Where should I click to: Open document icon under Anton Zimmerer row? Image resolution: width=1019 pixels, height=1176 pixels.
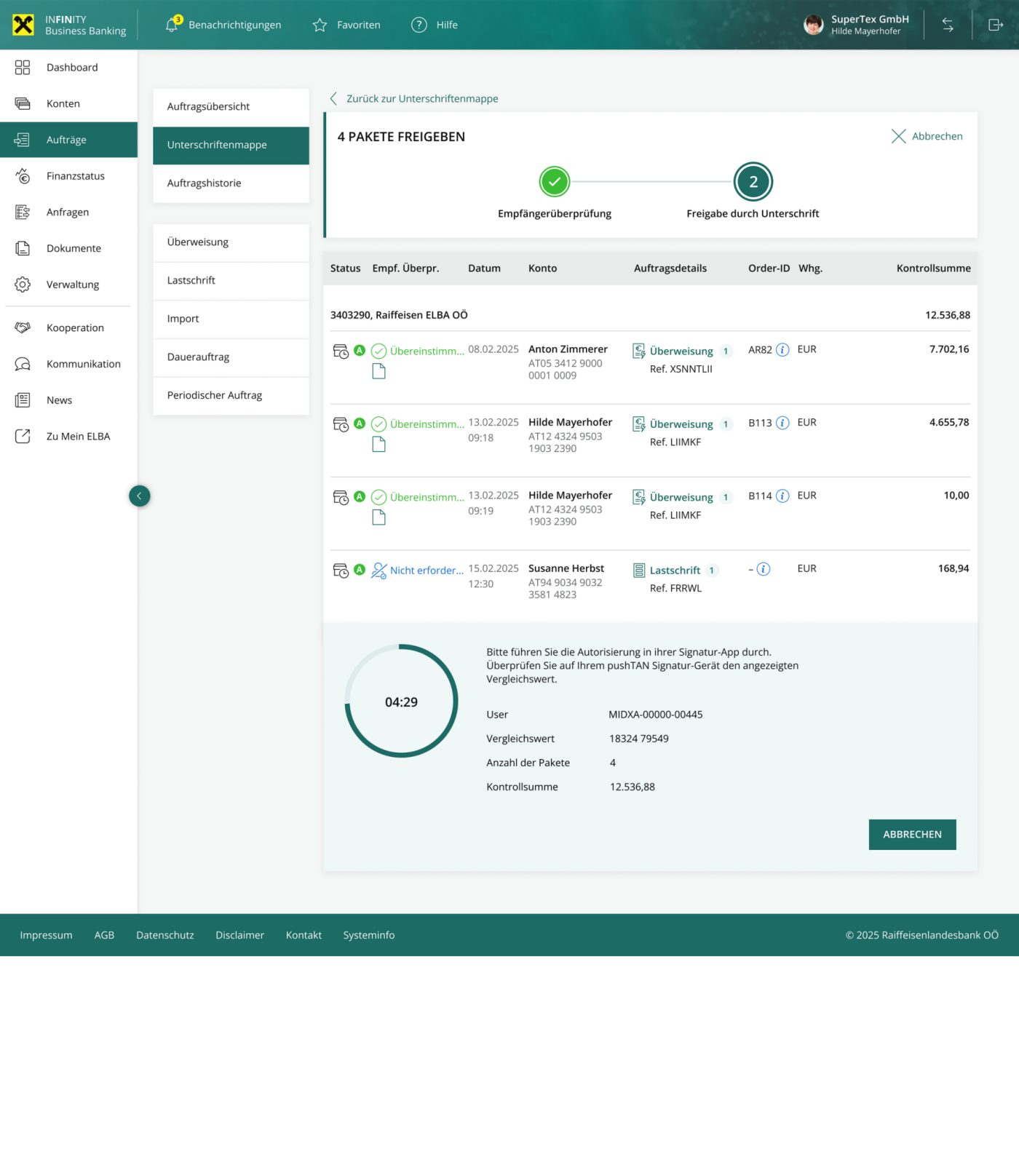tap(378, 372)
